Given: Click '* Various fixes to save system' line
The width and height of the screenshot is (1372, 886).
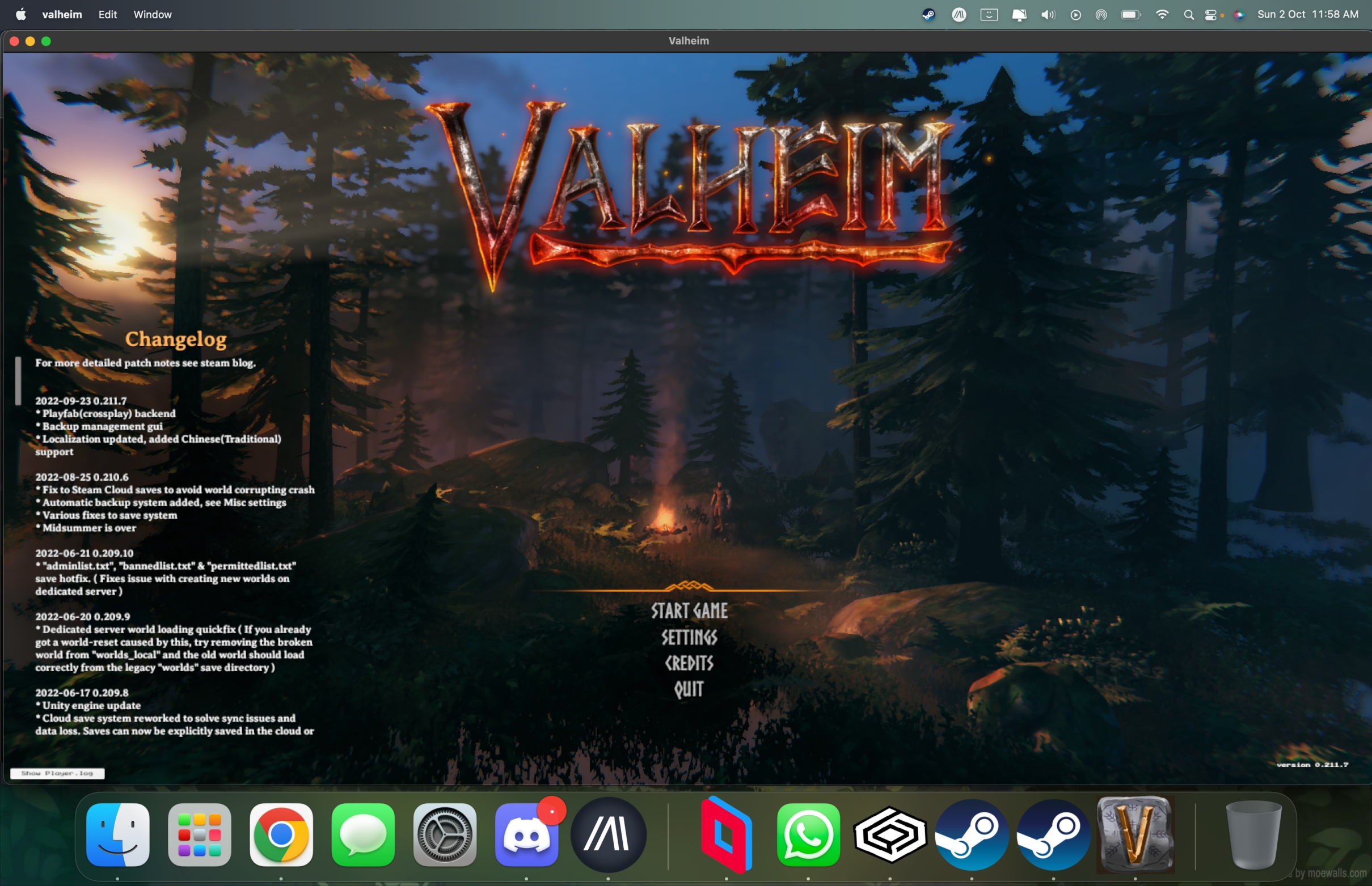Looking at the screenshot, I should [x=107, y=515].
